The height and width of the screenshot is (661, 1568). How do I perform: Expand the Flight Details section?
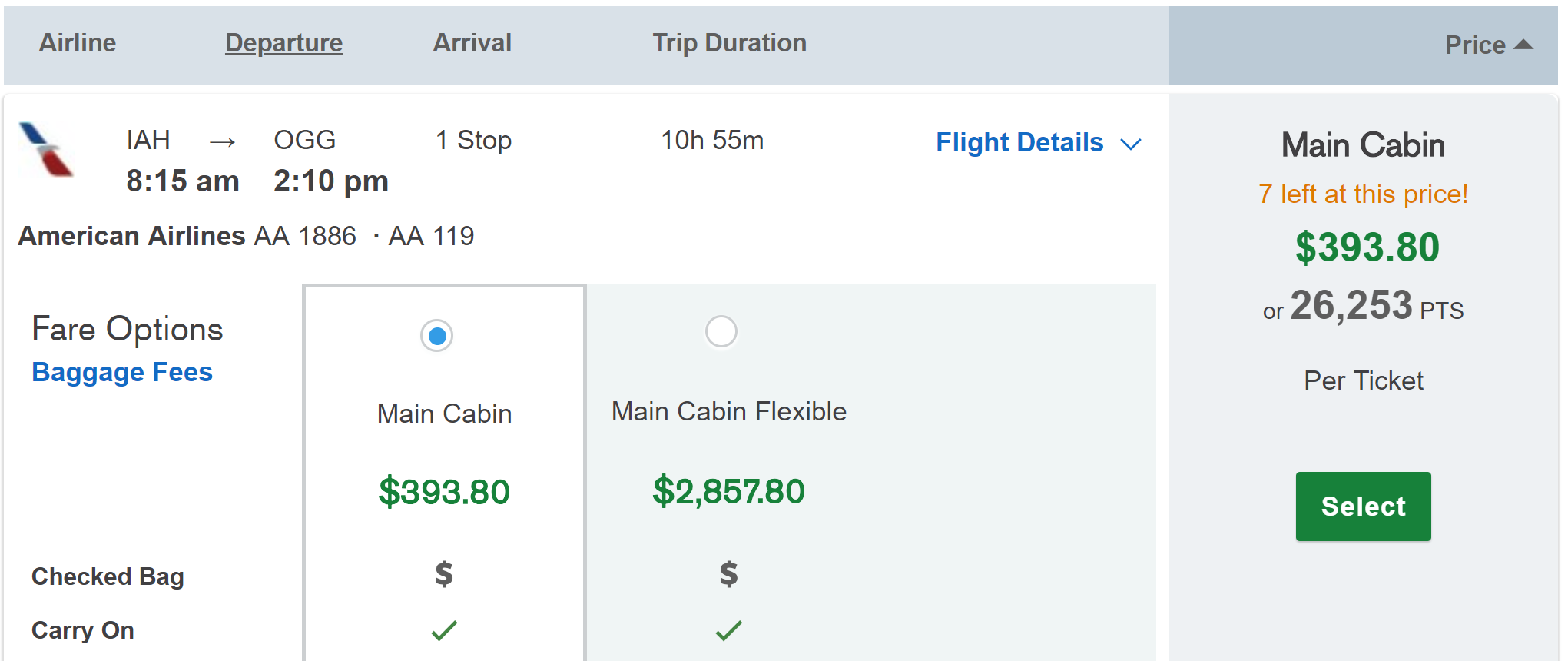(1019, 143)
